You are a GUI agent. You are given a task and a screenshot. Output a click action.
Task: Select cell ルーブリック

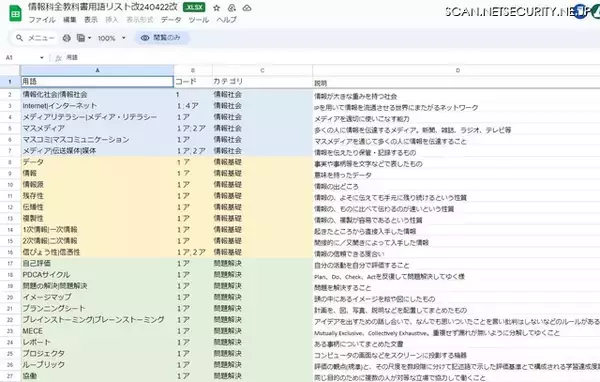coord(97,364)
